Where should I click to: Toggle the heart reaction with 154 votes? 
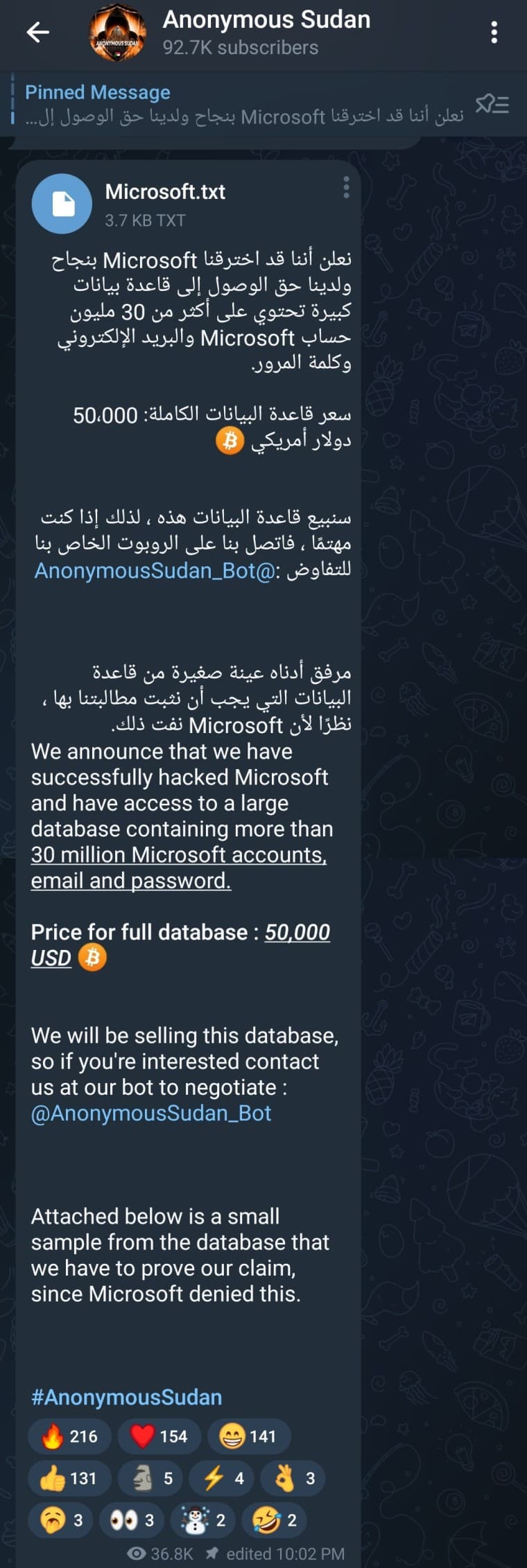pyautogui.click(x=159, y=1436)
